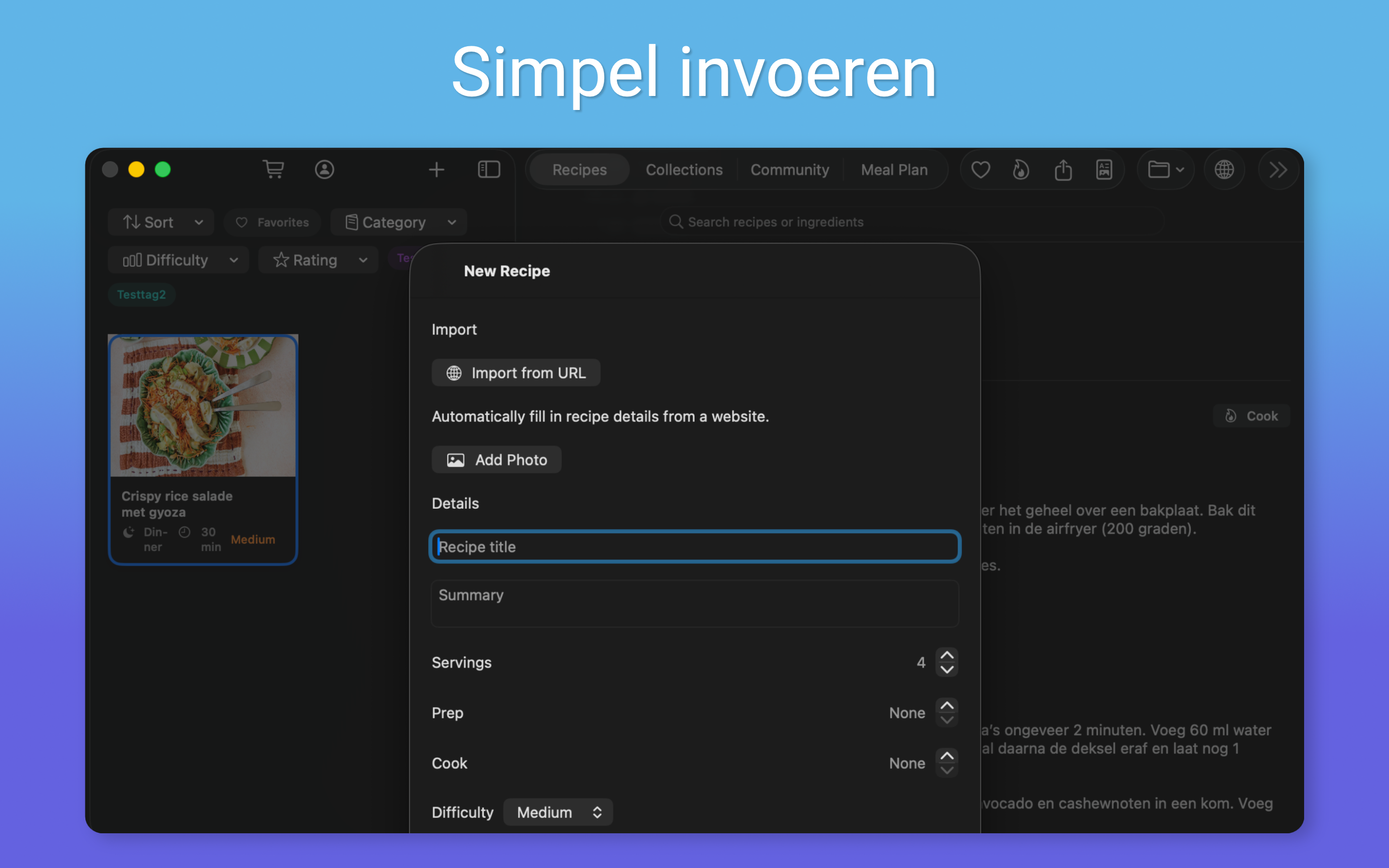This screenshot has height=868, width=1389.
Task: Click the clock icon on recipe card
Action: pos(184,532)
